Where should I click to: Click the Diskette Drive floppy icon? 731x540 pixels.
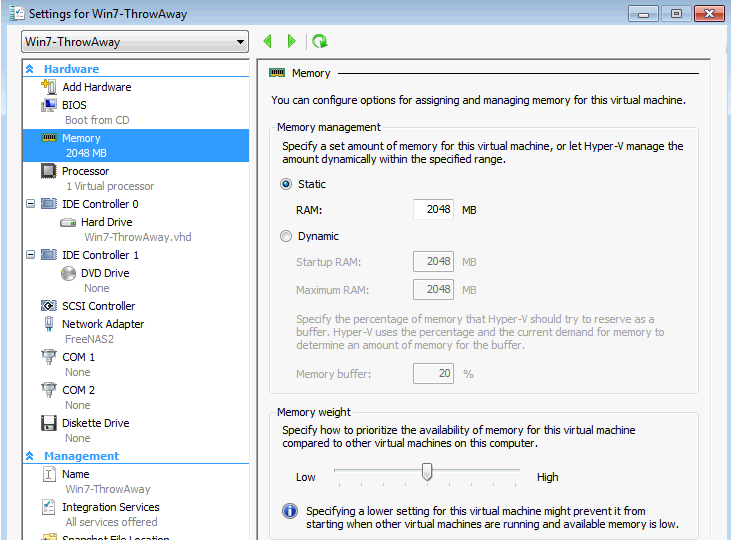[x=49, y=423]
